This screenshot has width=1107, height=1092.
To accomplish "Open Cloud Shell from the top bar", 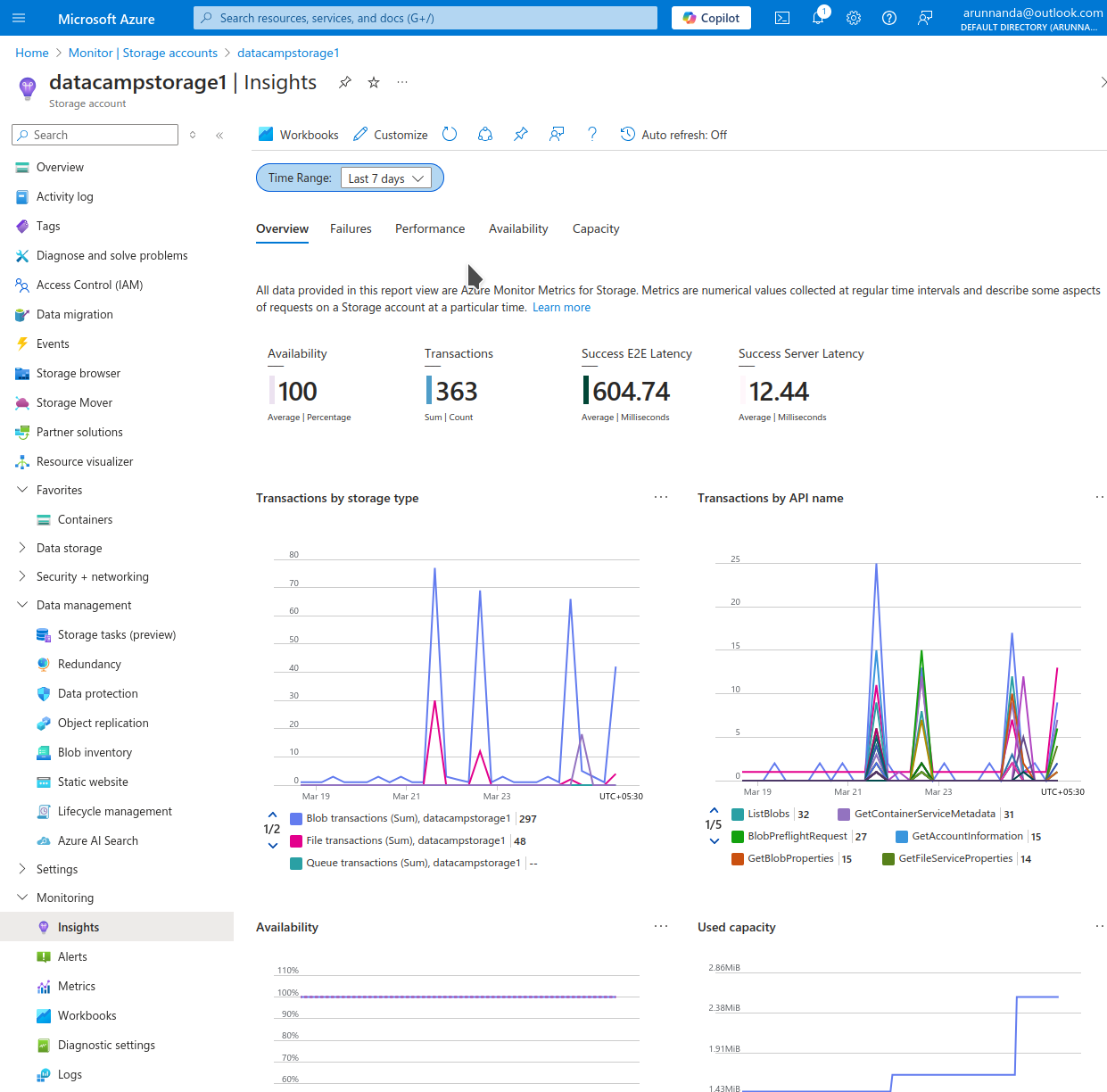I will click(x=782, y=18).
